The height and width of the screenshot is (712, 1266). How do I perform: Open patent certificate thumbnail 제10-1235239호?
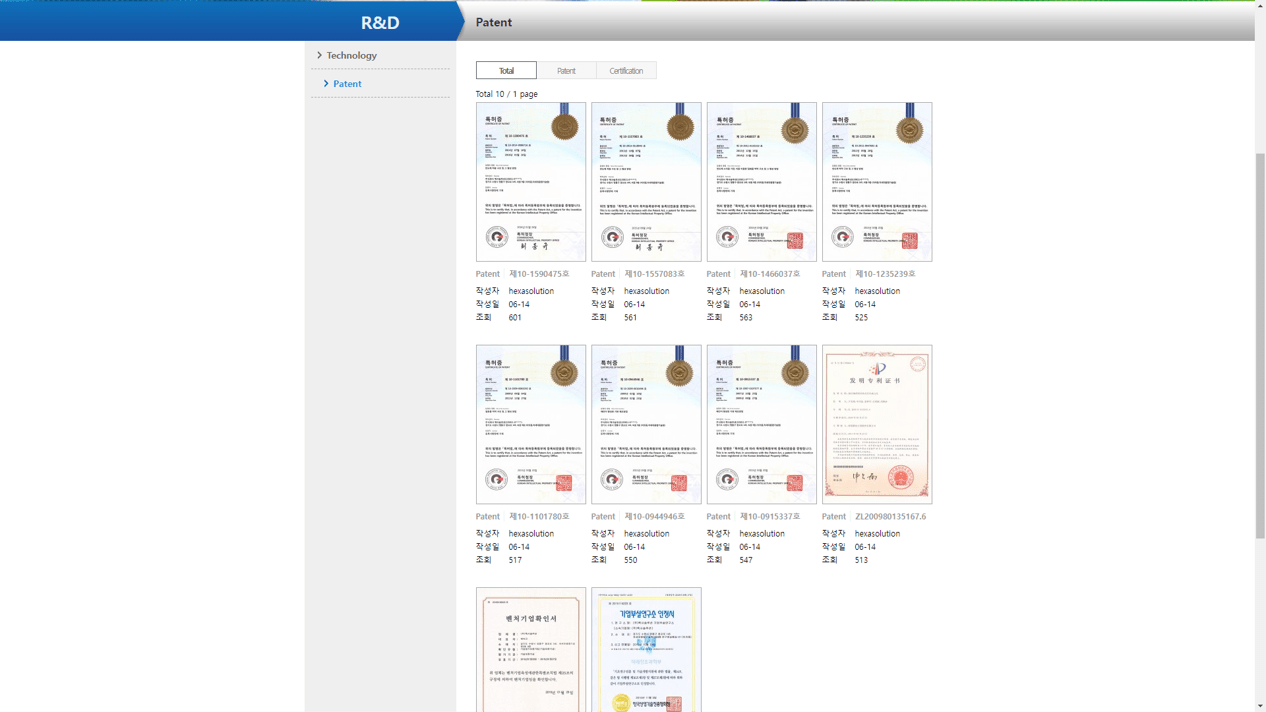[x=877, y=182]
